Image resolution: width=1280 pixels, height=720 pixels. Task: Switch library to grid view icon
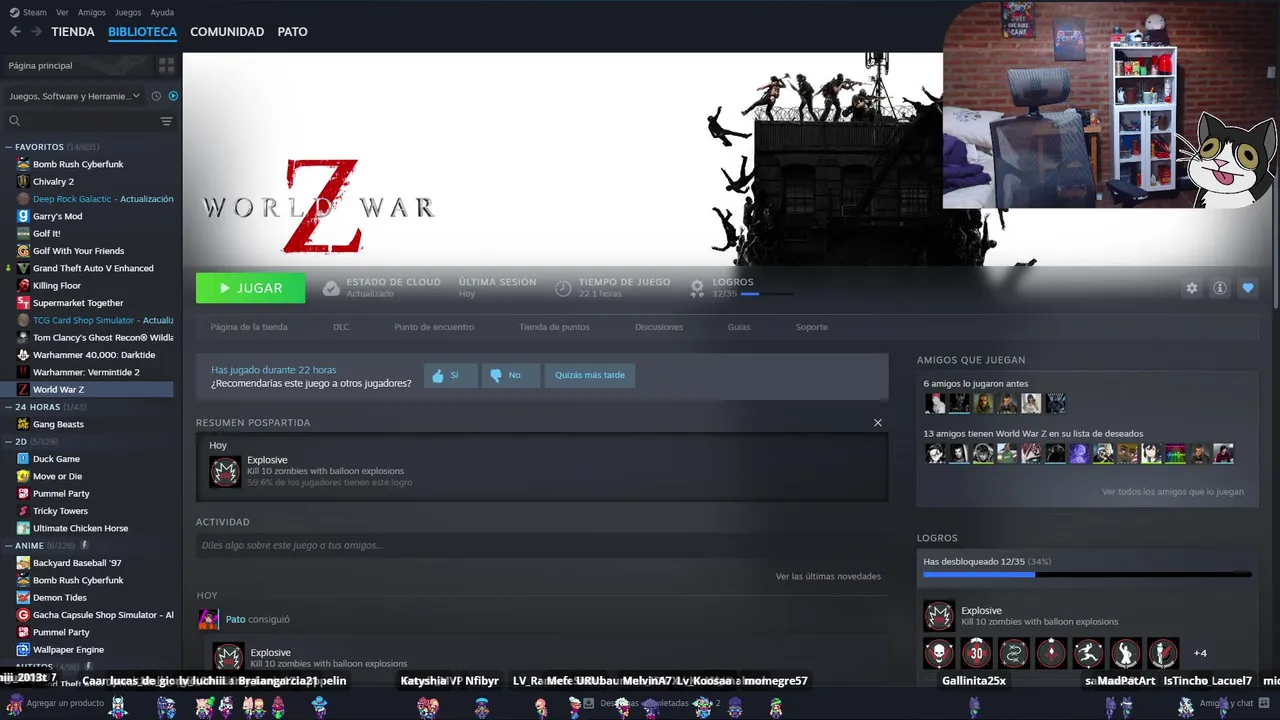tap(166, 65)
